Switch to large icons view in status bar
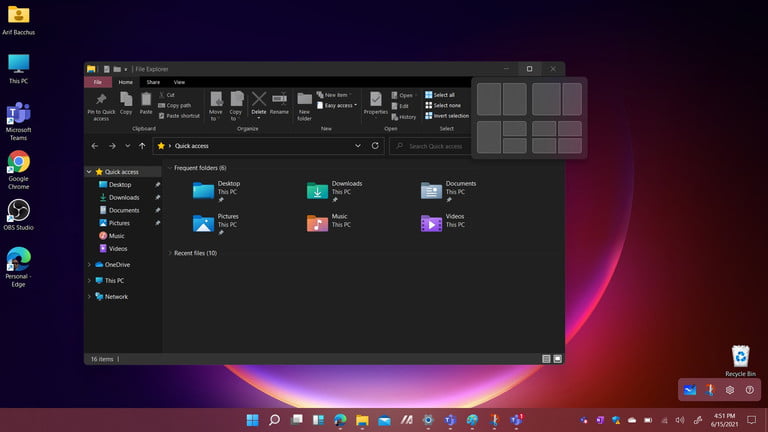The width and height of the screenshot is (768, 432). click(558, 358)
